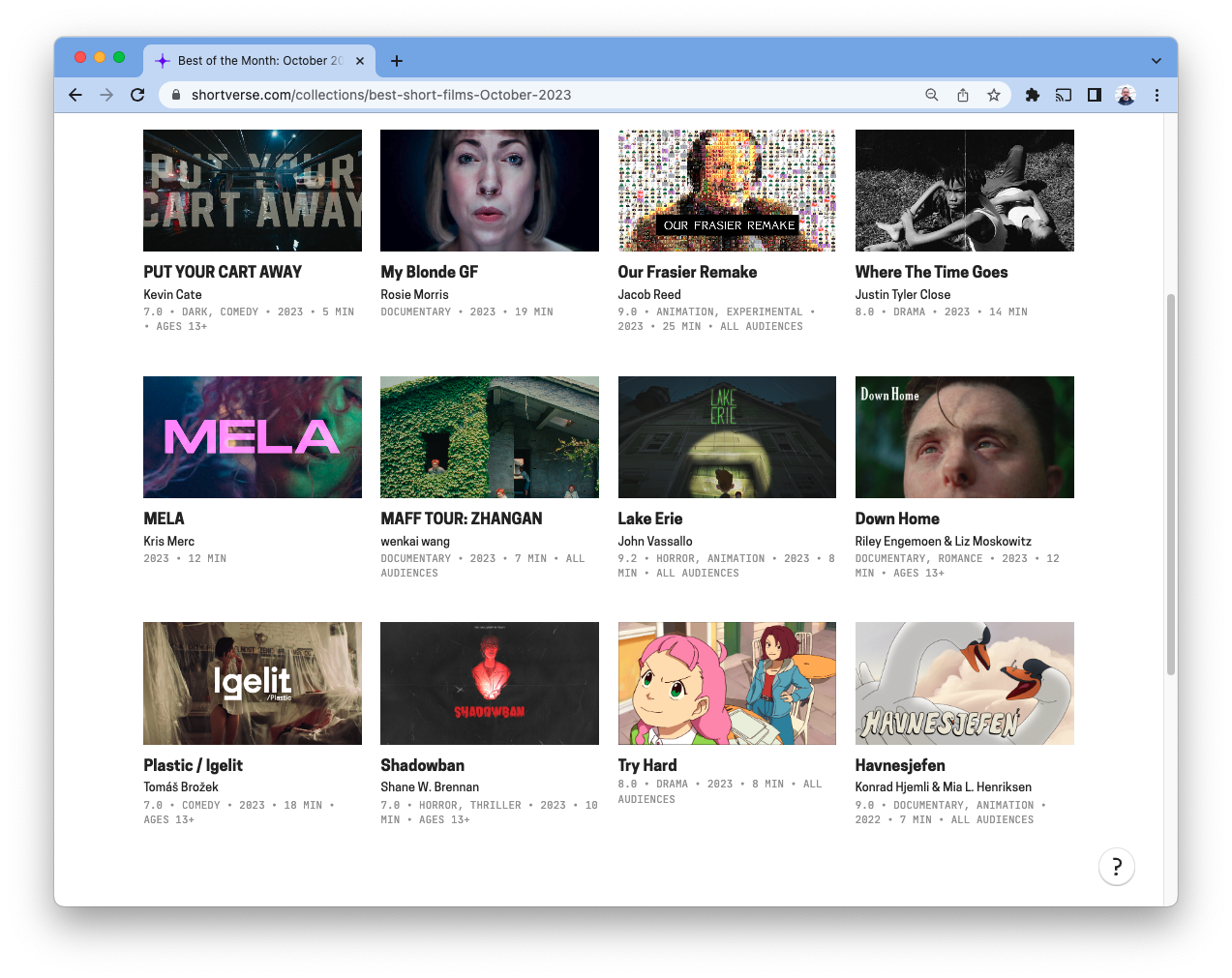This screenshot has width=1232, height=978.
Task: Open filmmaker Justin Tyler Close link
Action: point(902,294)
